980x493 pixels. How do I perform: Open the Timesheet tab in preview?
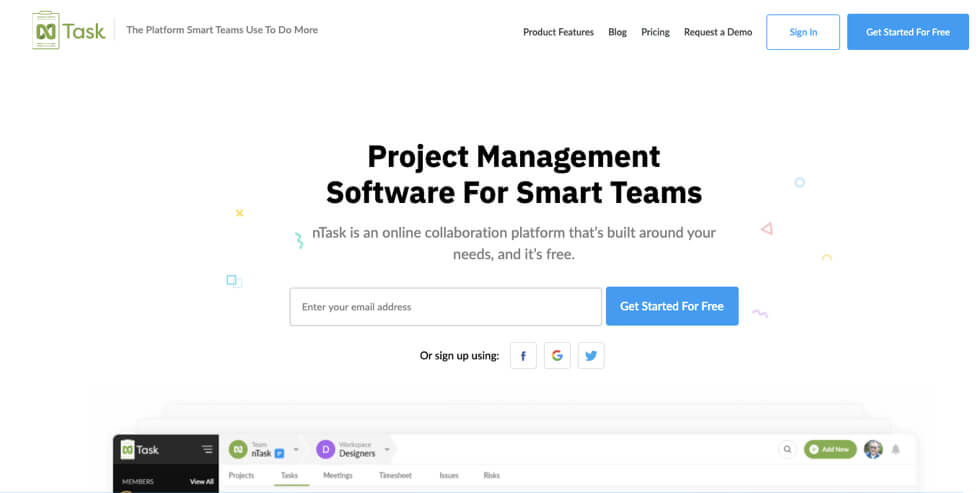pyautogui.click(x=395, y=476)
